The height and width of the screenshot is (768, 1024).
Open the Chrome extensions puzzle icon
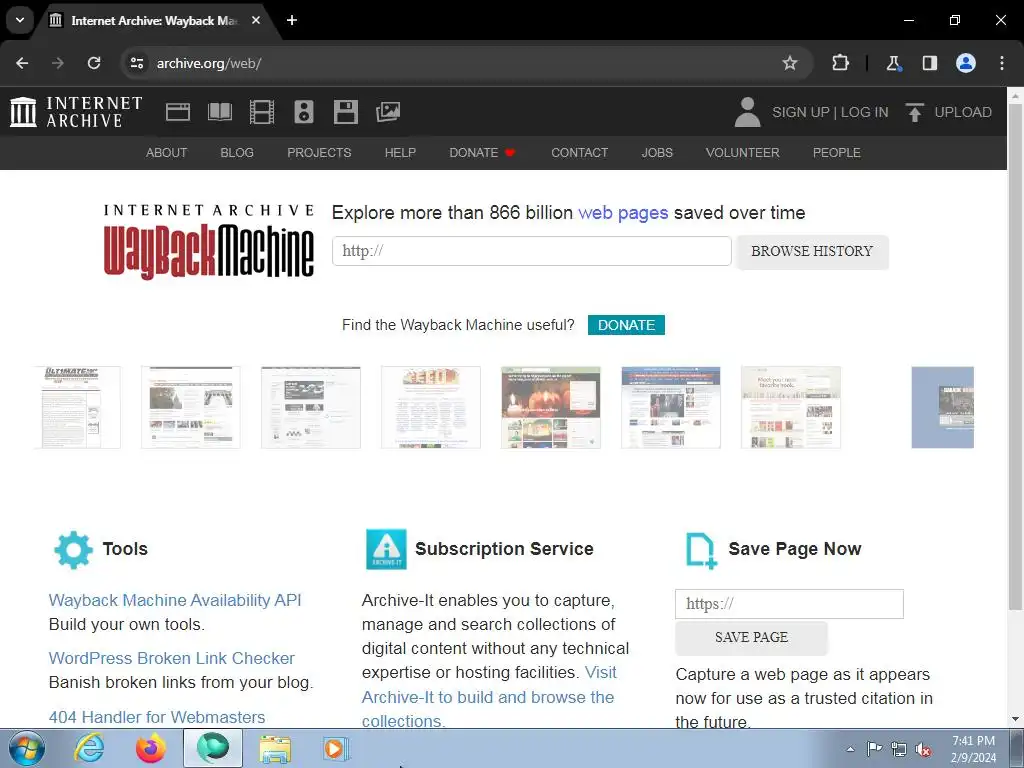point(840,63)
